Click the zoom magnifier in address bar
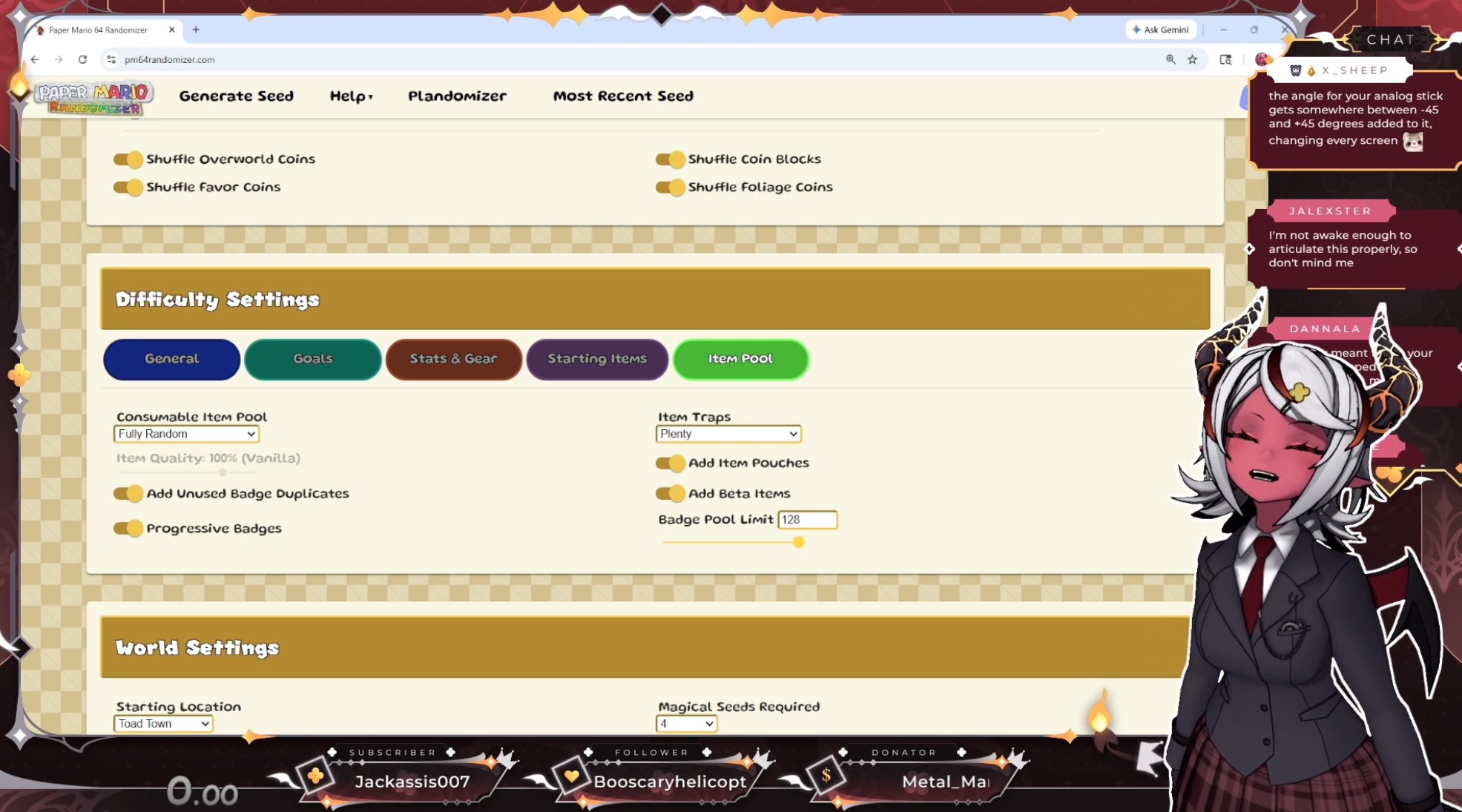 pos(1170,59)
